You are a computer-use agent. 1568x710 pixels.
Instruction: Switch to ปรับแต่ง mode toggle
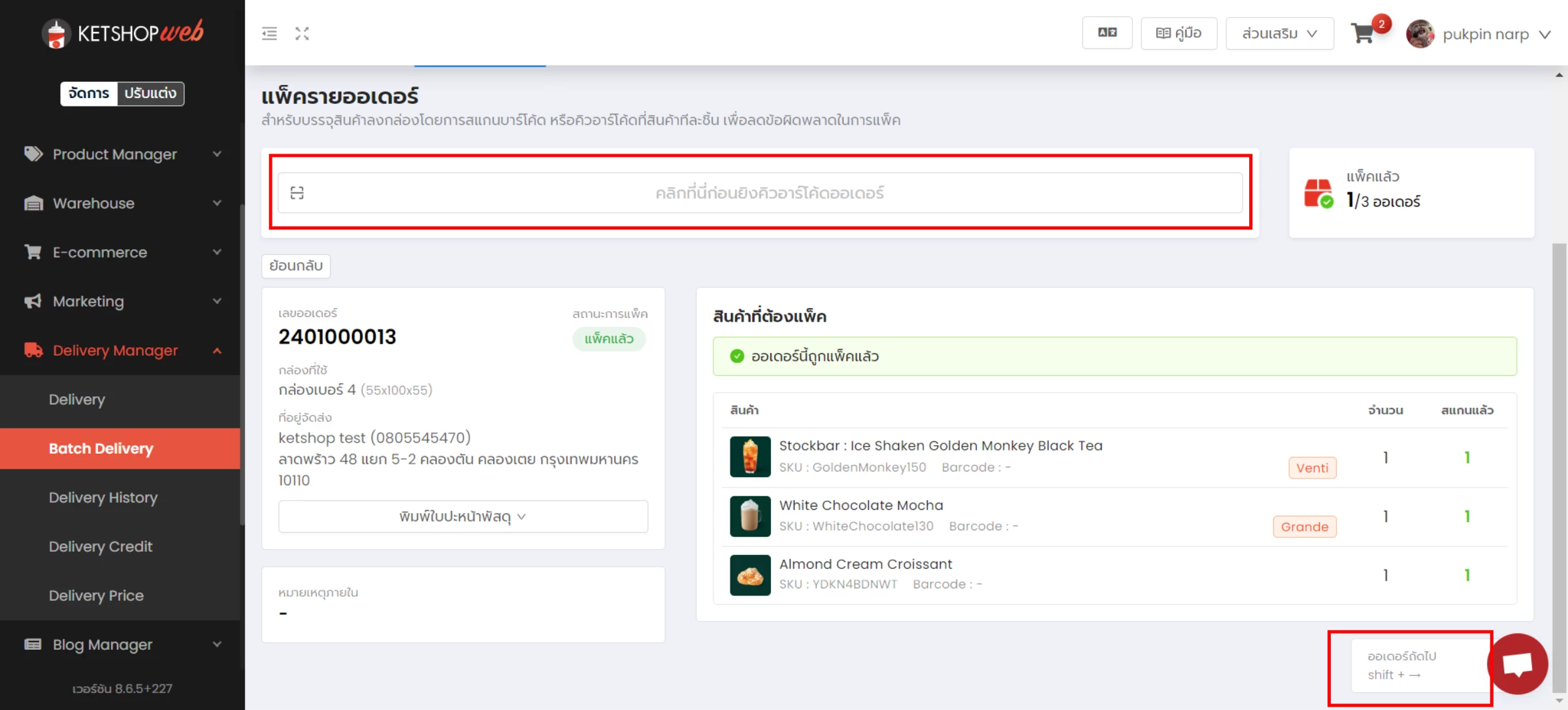click(x=151, y=93)
